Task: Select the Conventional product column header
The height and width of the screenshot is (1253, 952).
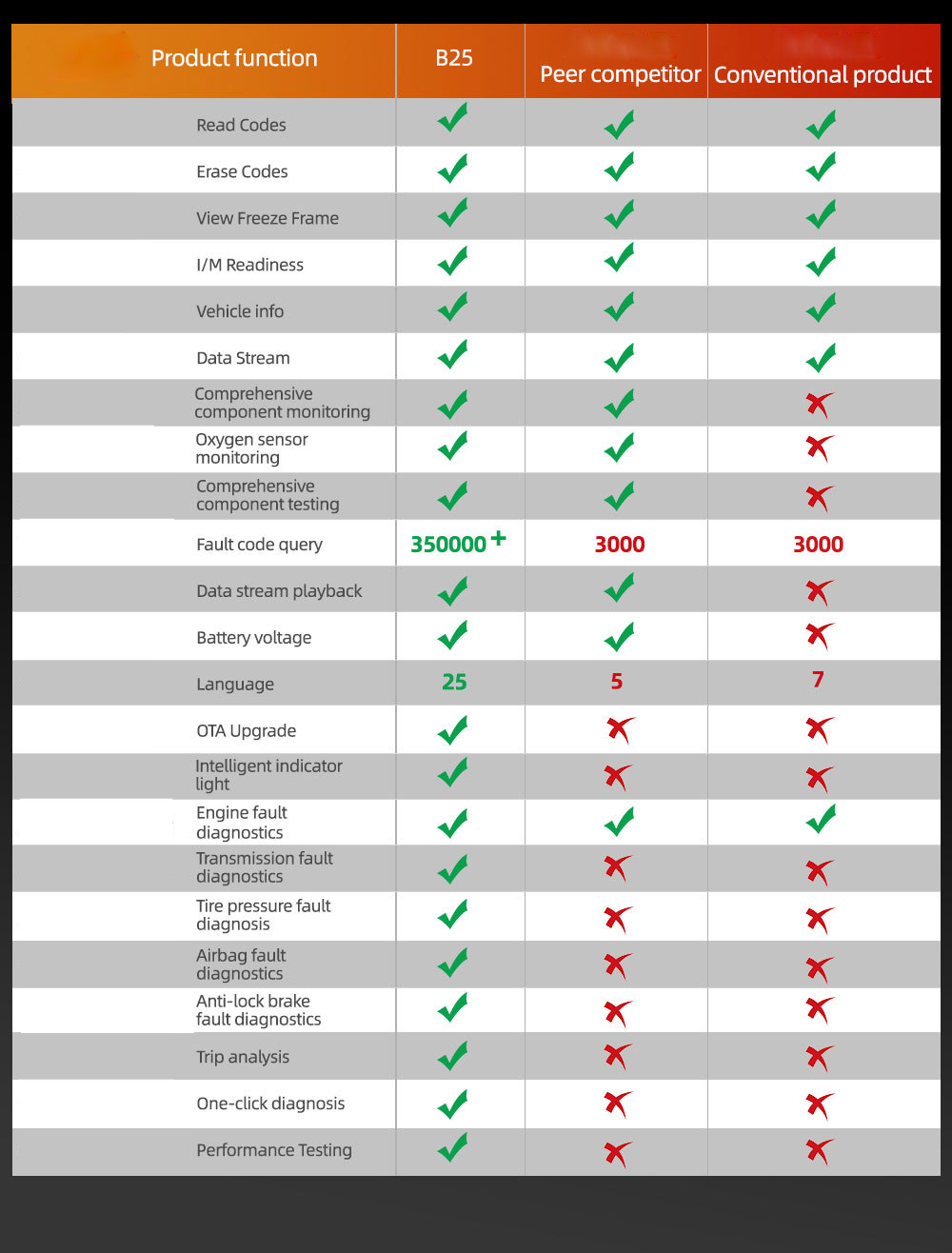Action: point(823,75)
